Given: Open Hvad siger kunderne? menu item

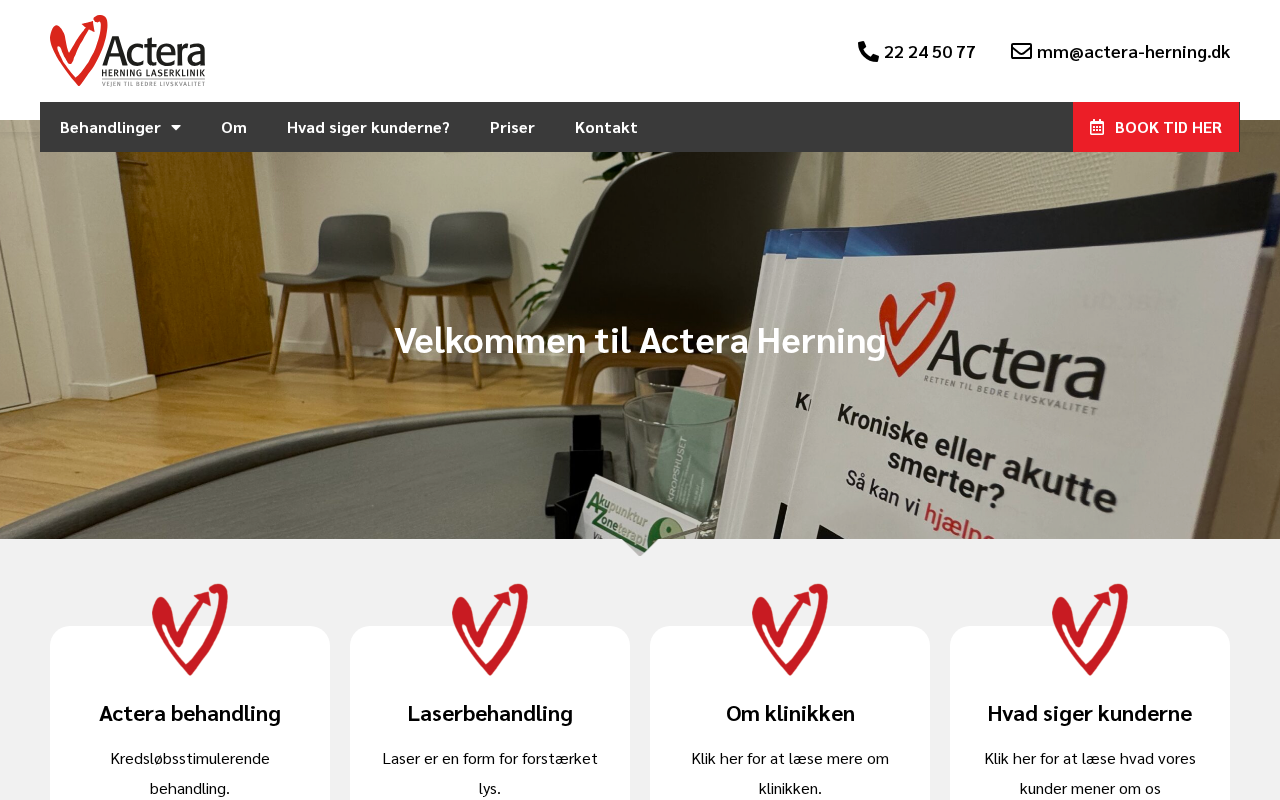Looking at the screenshot, I should click(x=368, y=127).
